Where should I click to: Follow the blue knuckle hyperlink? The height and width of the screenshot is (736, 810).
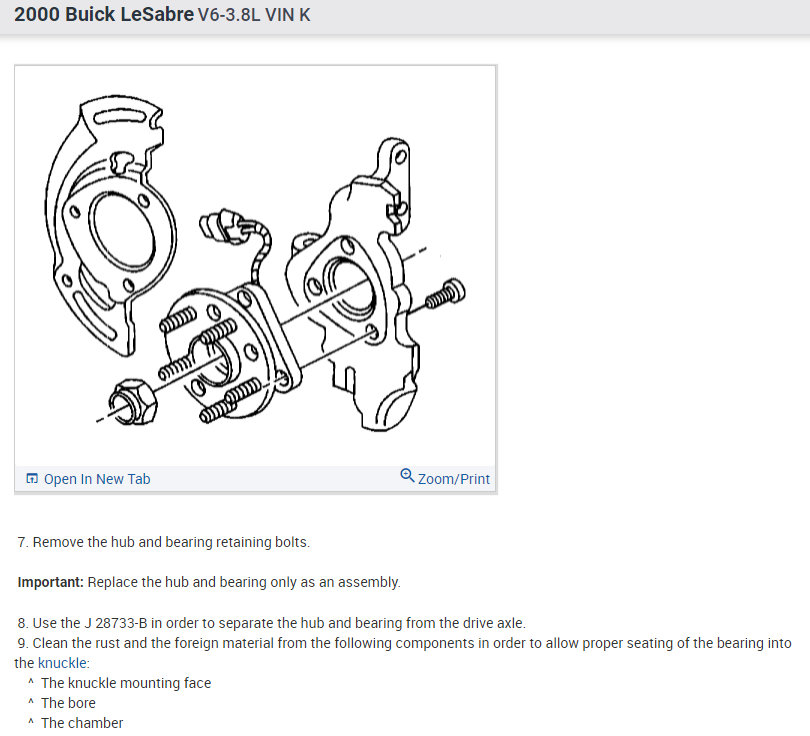click(x=62, y=663)
